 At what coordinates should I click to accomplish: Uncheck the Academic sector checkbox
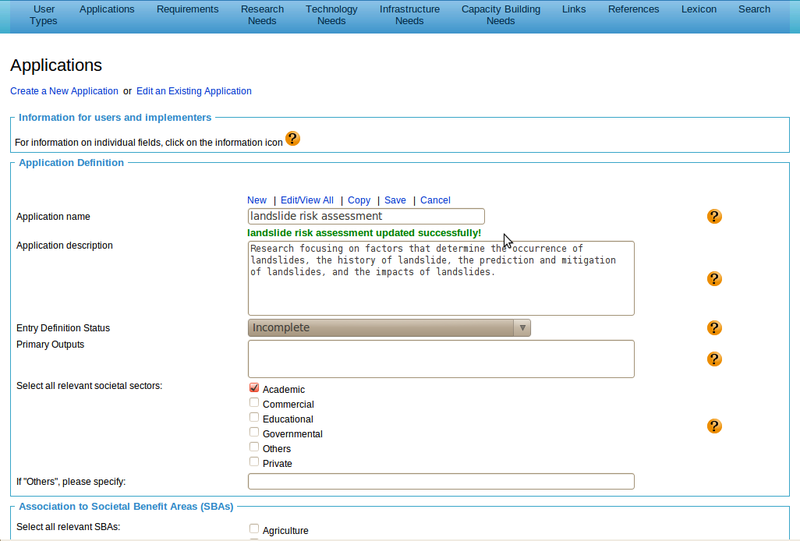[x=254, y=388]
